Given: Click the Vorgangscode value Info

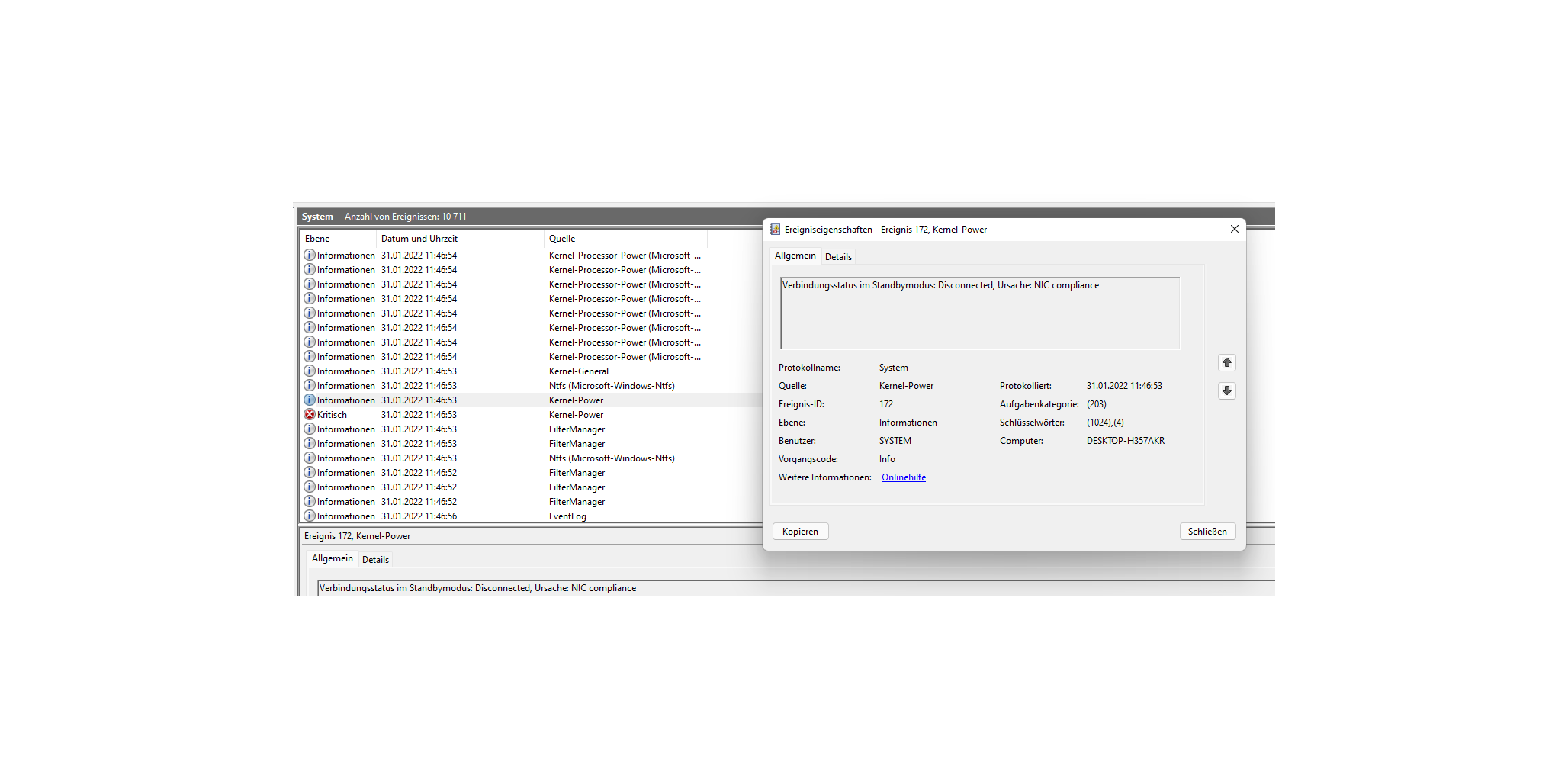Looking at the screenshot, I should pos(887,459).
